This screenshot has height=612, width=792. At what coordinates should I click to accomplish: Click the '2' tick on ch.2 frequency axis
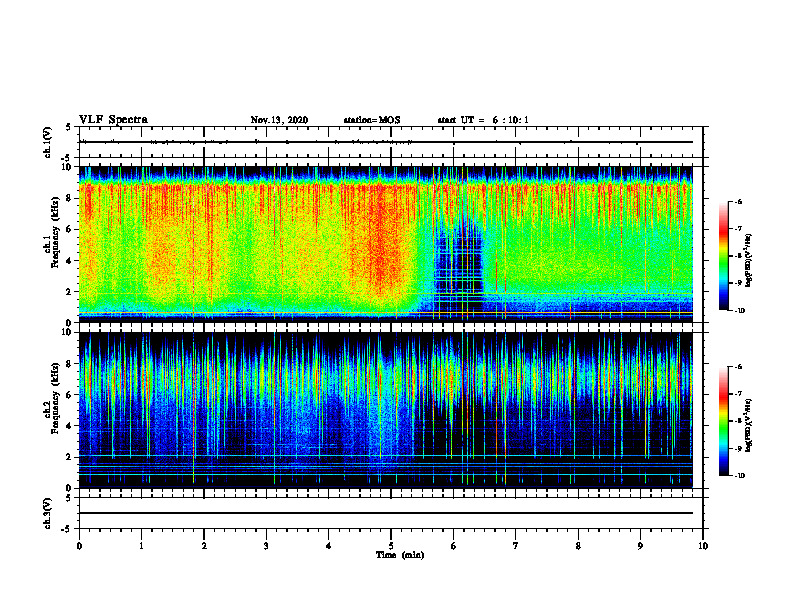69,457
